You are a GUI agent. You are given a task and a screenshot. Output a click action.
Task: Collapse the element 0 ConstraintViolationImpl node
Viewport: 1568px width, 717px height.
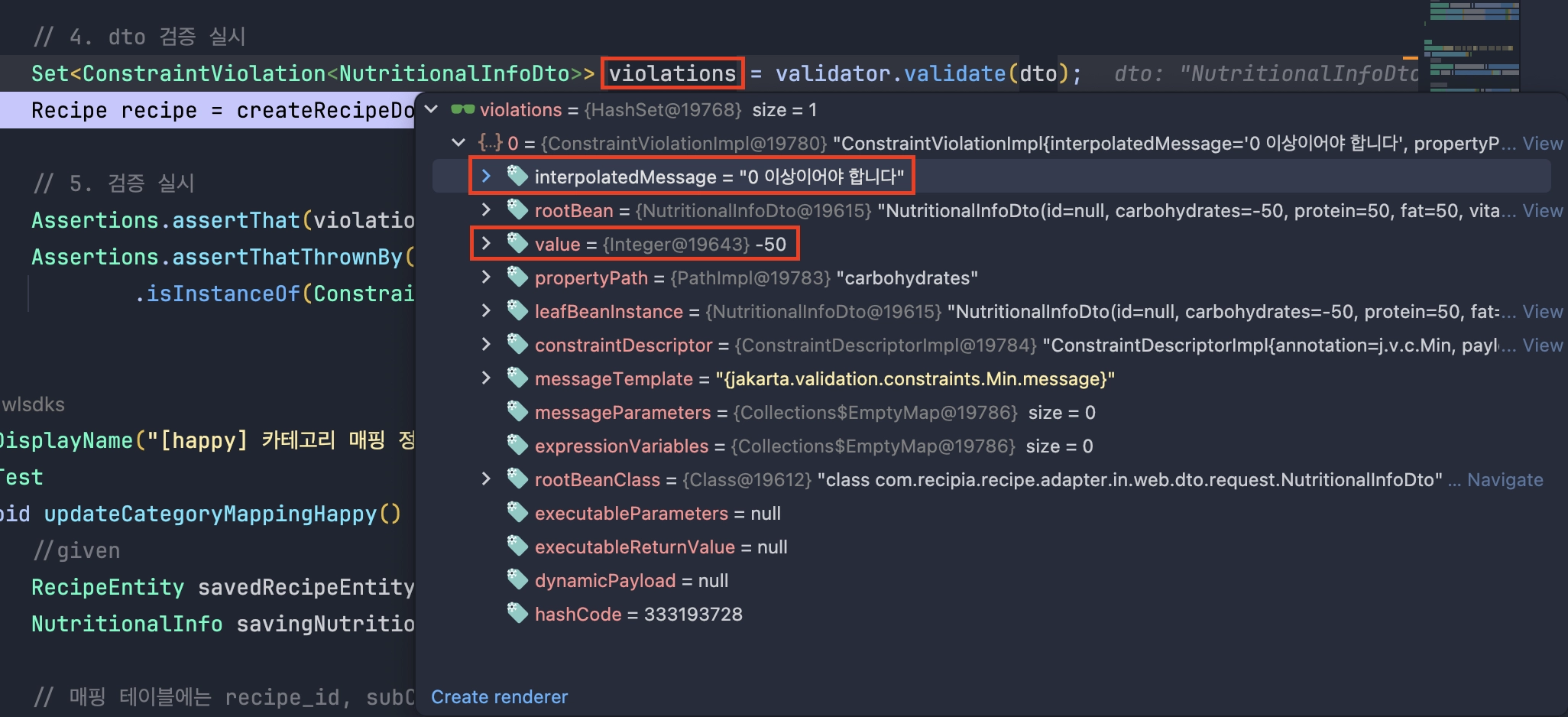click(x=458, y=143)
